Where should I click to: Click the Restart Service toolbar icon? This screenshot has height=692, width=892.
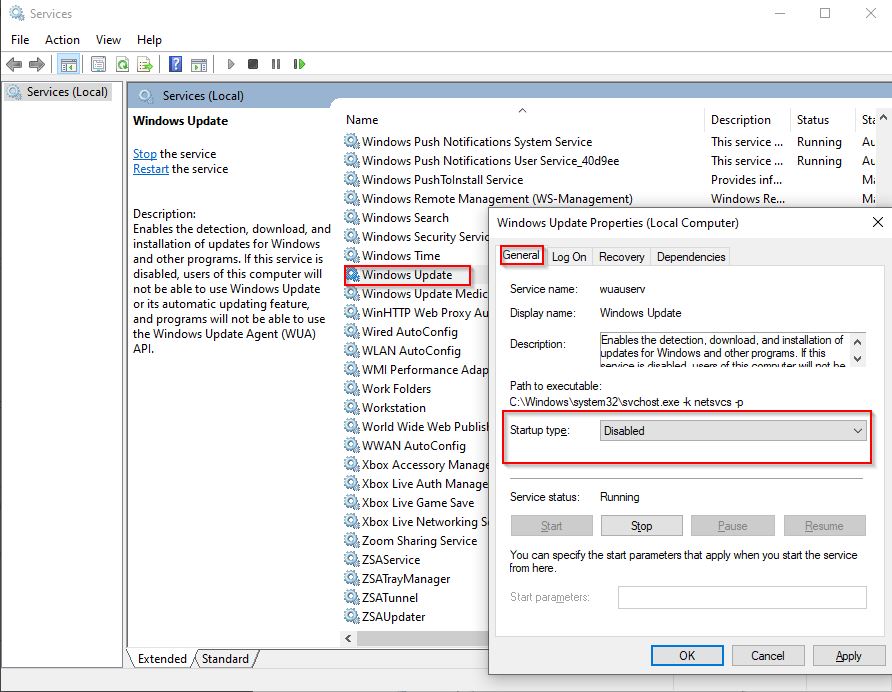pyautogui.click(x=299, y=64)
